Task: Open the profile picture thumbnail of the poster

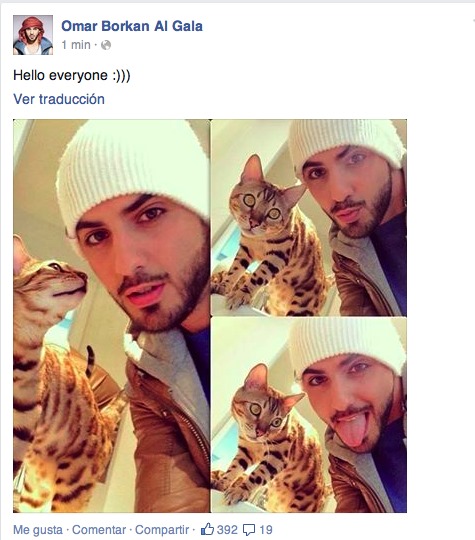Action: click(x=33, y=35)
